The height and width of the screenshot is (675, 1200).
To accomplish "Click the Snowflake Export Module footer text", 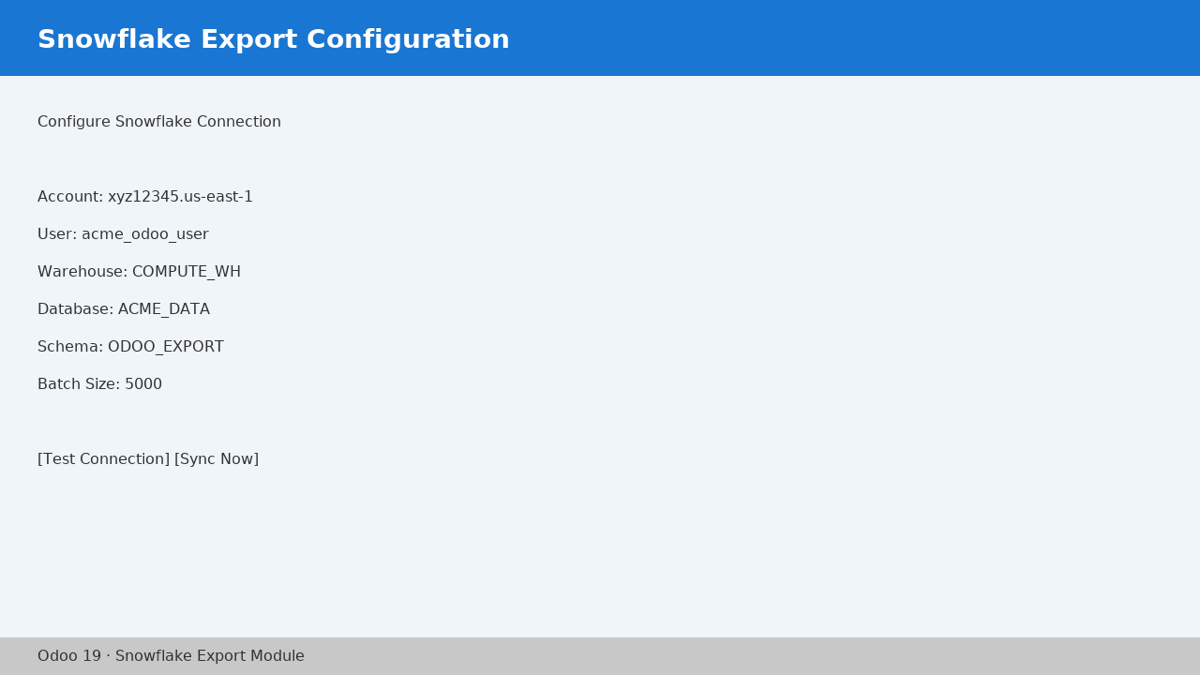I will coord(210,656).
